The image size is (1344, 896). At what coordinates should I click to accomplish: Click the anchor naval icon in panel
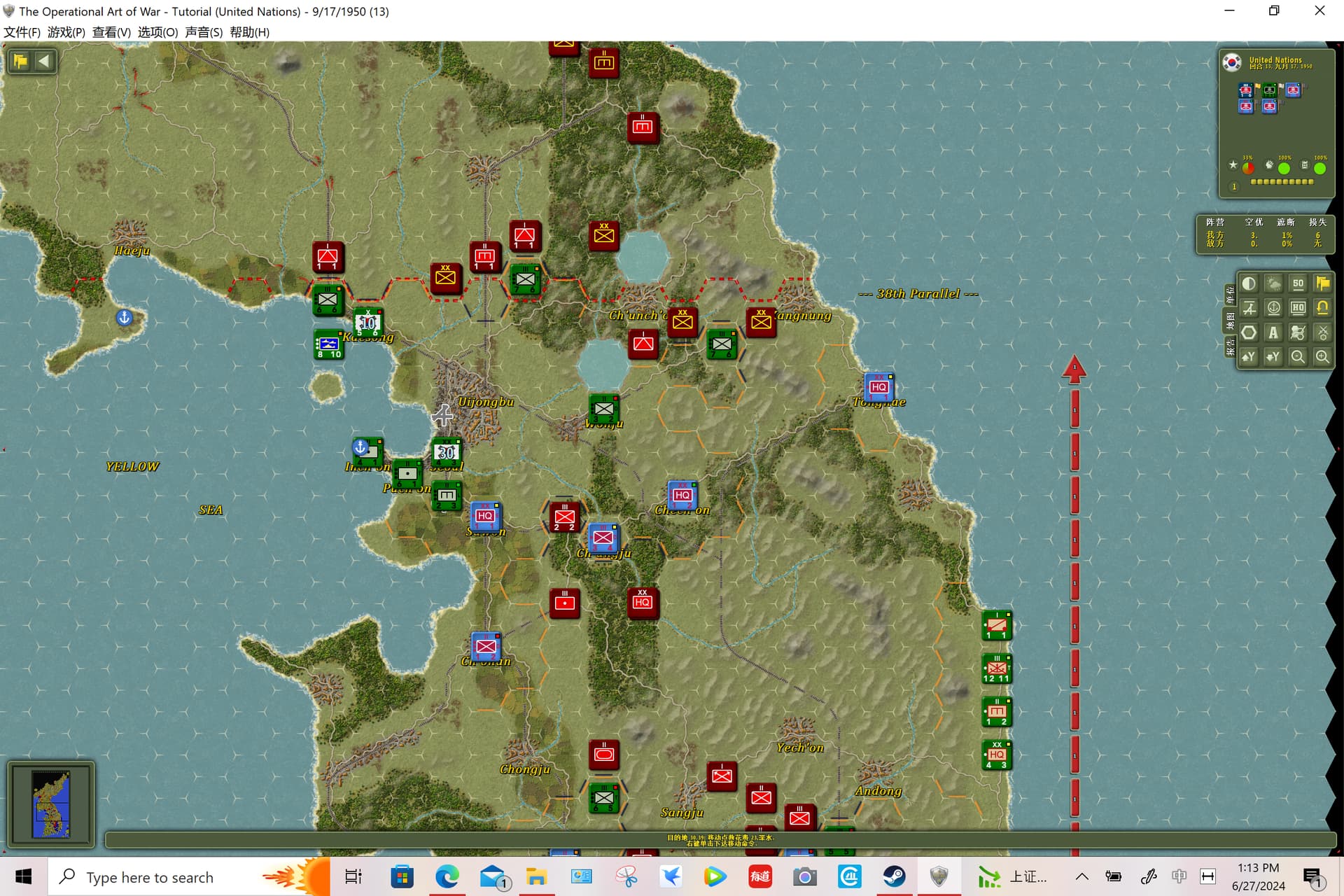(x=1273, y=308)
